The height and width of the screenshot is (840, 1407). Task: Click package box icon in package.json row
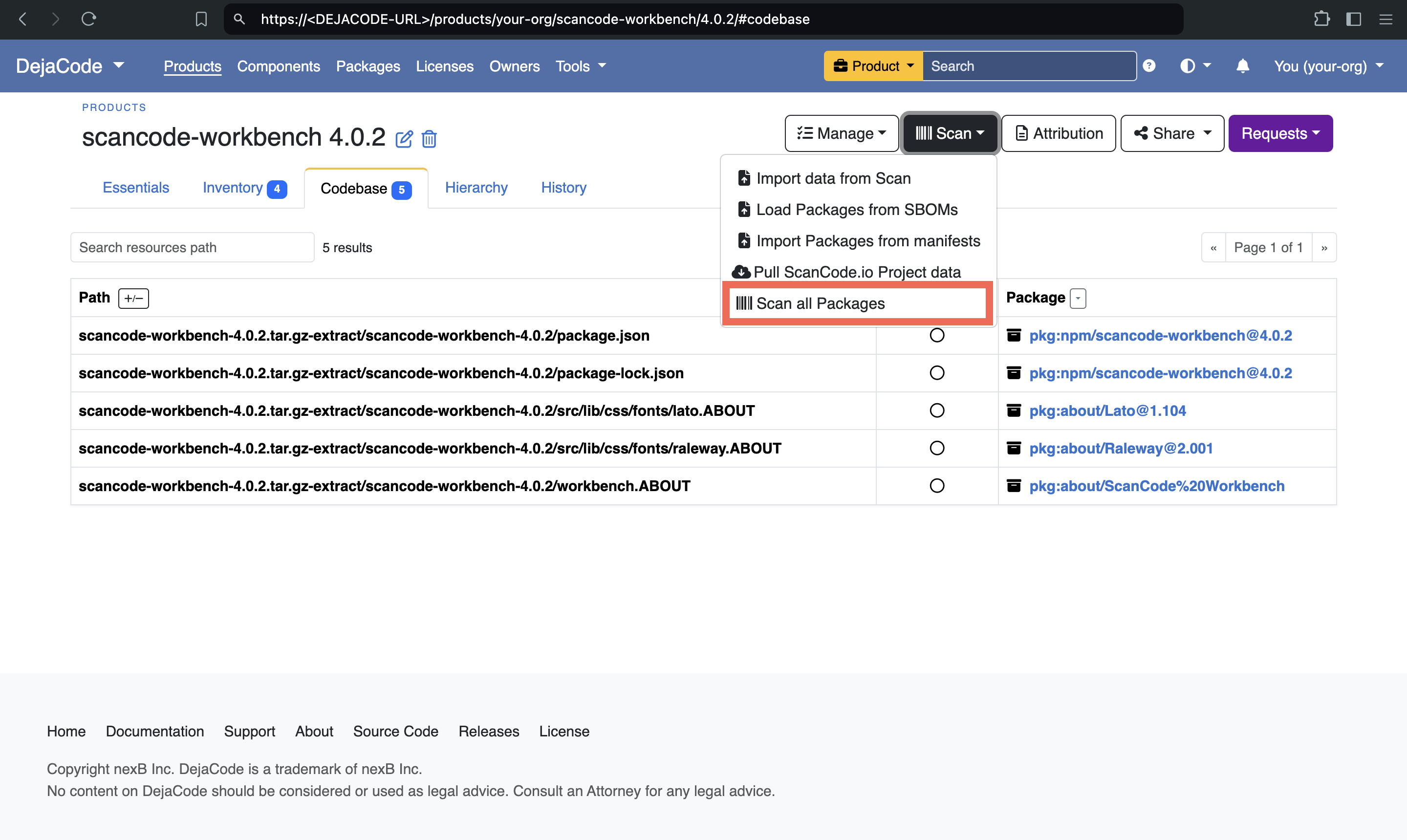click(x=1014, y=336)
